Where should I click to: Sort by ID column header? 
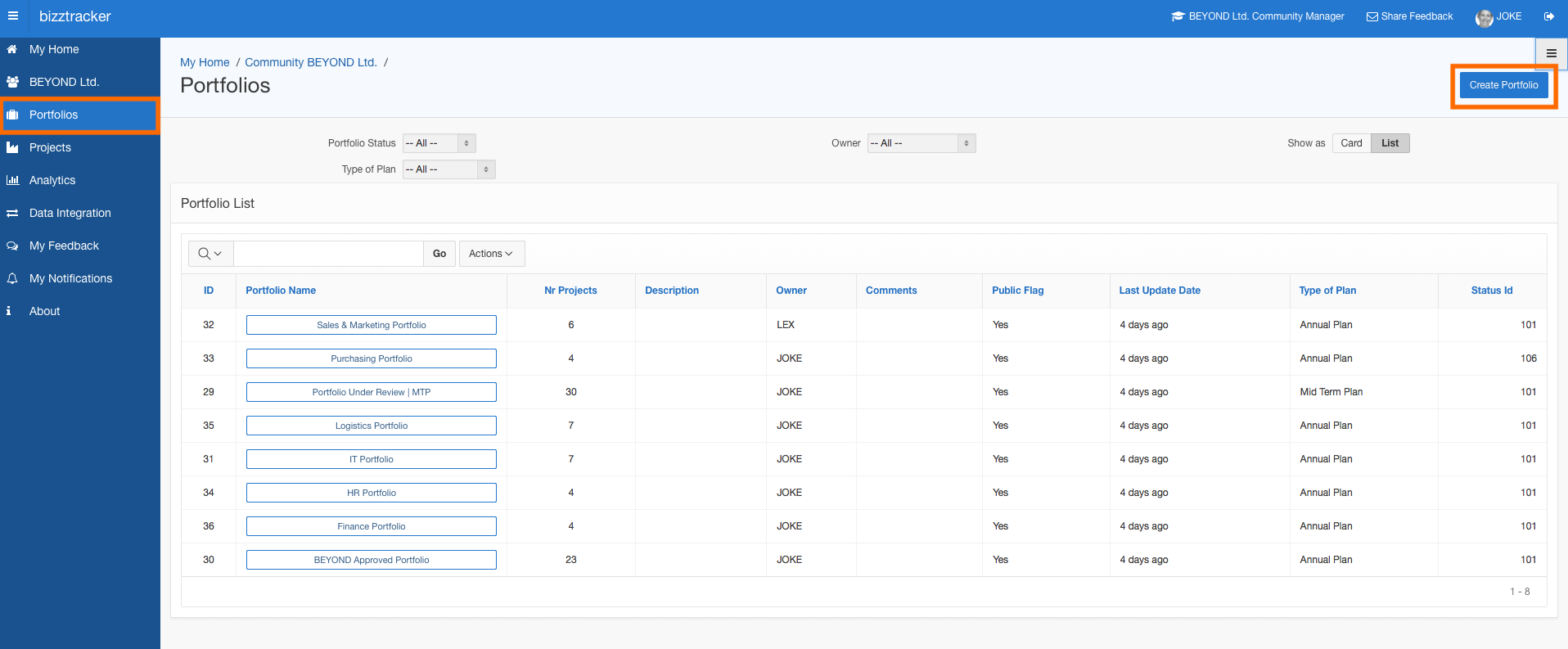point(209,291)
